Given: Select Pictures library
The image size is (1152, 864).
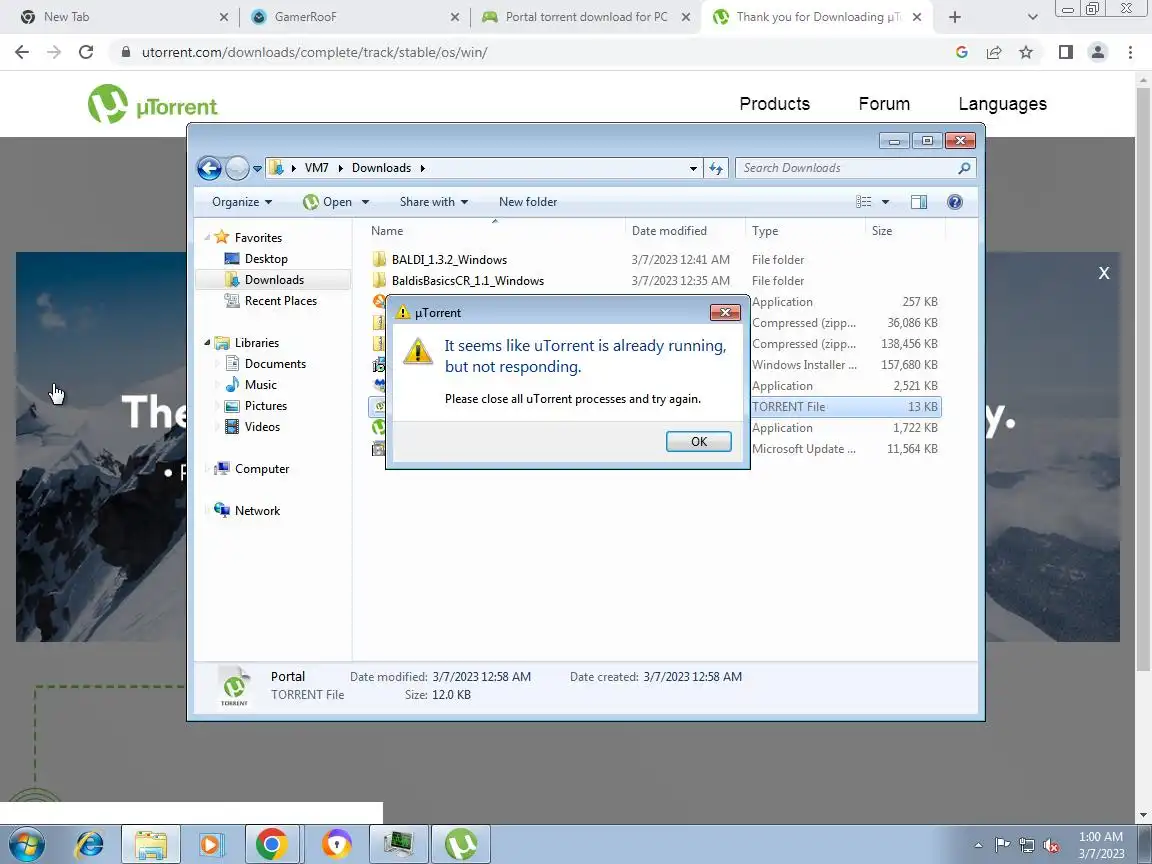Looking at the screenshot, I should [x=265, y=406].
